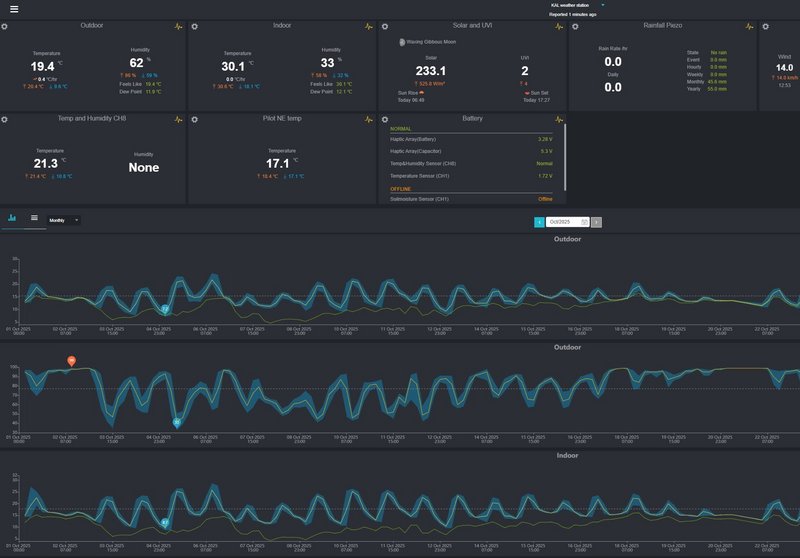Open the calendar picker in date field

pos(583,222)
